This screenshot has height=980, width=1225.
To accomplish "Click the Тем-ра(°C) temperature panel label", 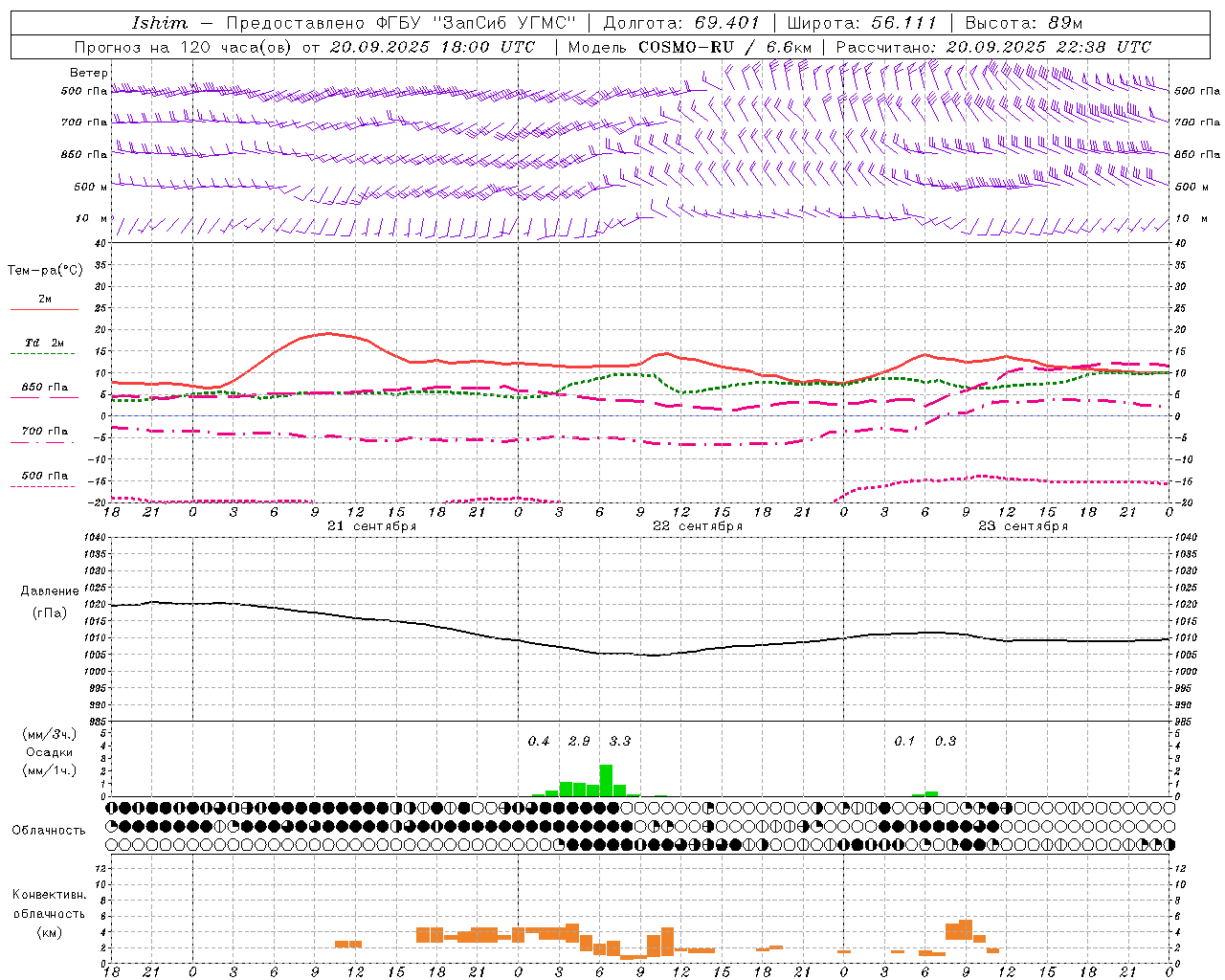I will tap(45, 271).
